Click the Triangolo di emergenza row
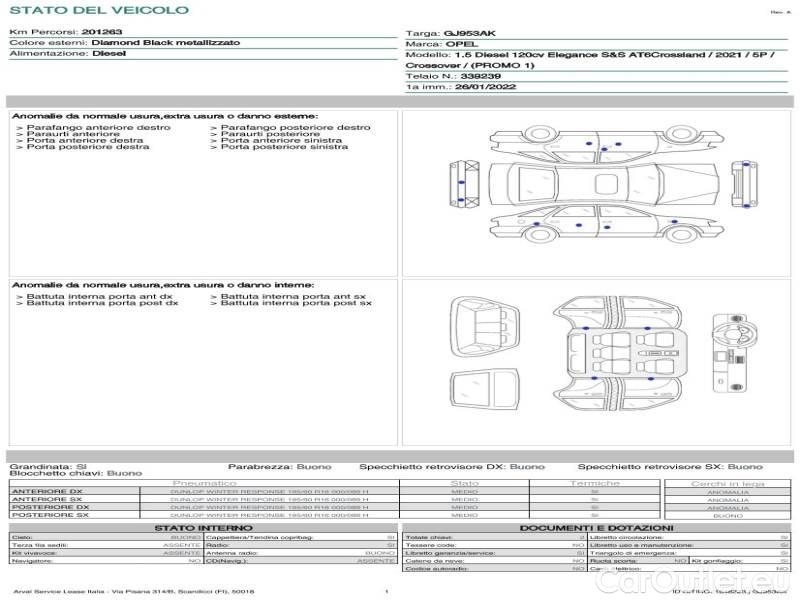This screenshot has width=800, height=600. pyautogui.click(x=689, y=553)
